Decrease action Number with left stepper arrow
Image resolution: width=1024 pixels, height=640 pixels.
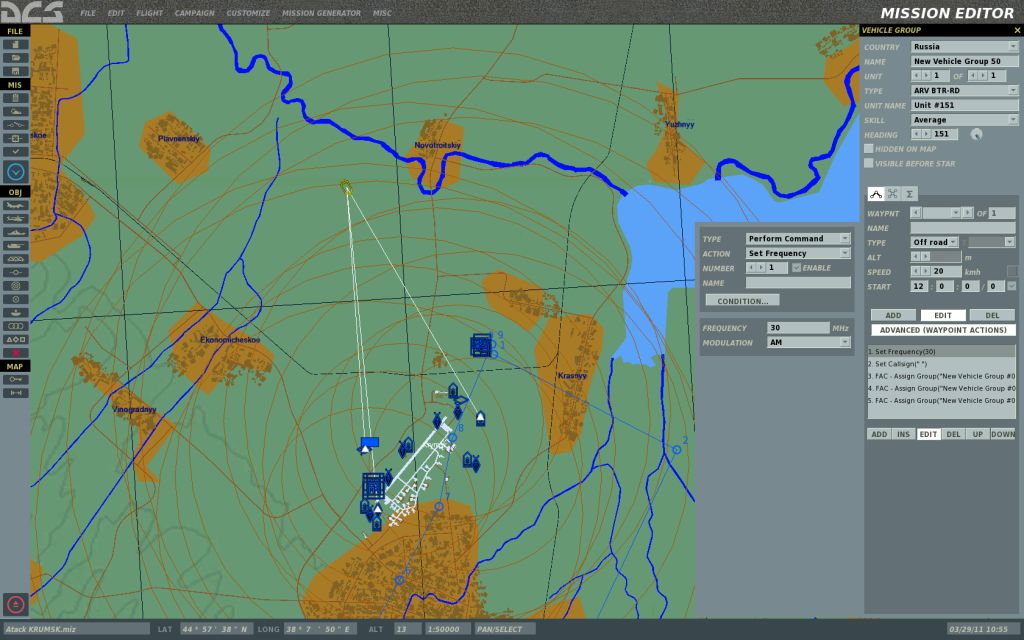[x=751, y=268]
